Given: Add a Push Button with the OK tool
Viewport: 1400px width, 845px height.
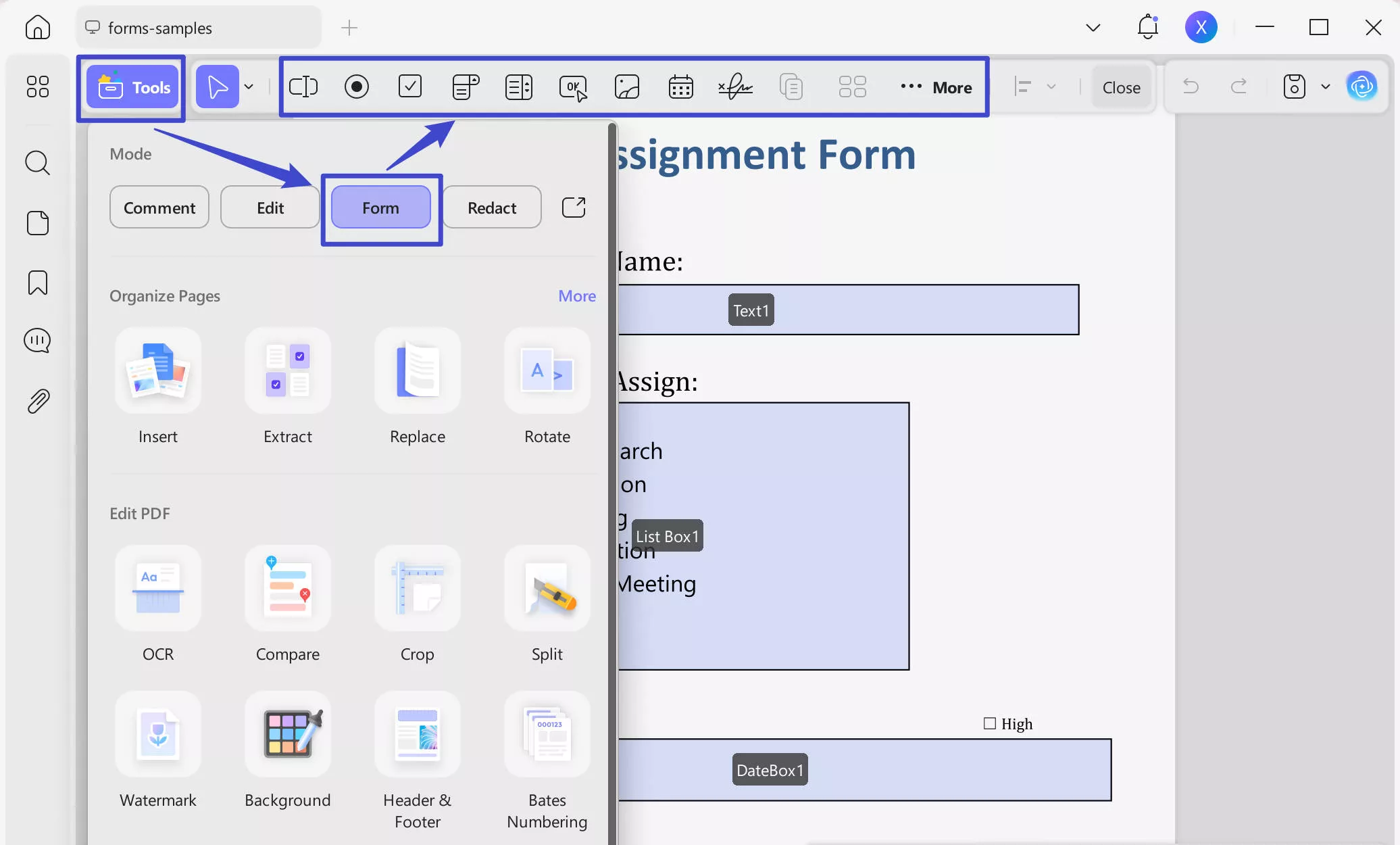Looking at the screenshot, I should point(573,87).
